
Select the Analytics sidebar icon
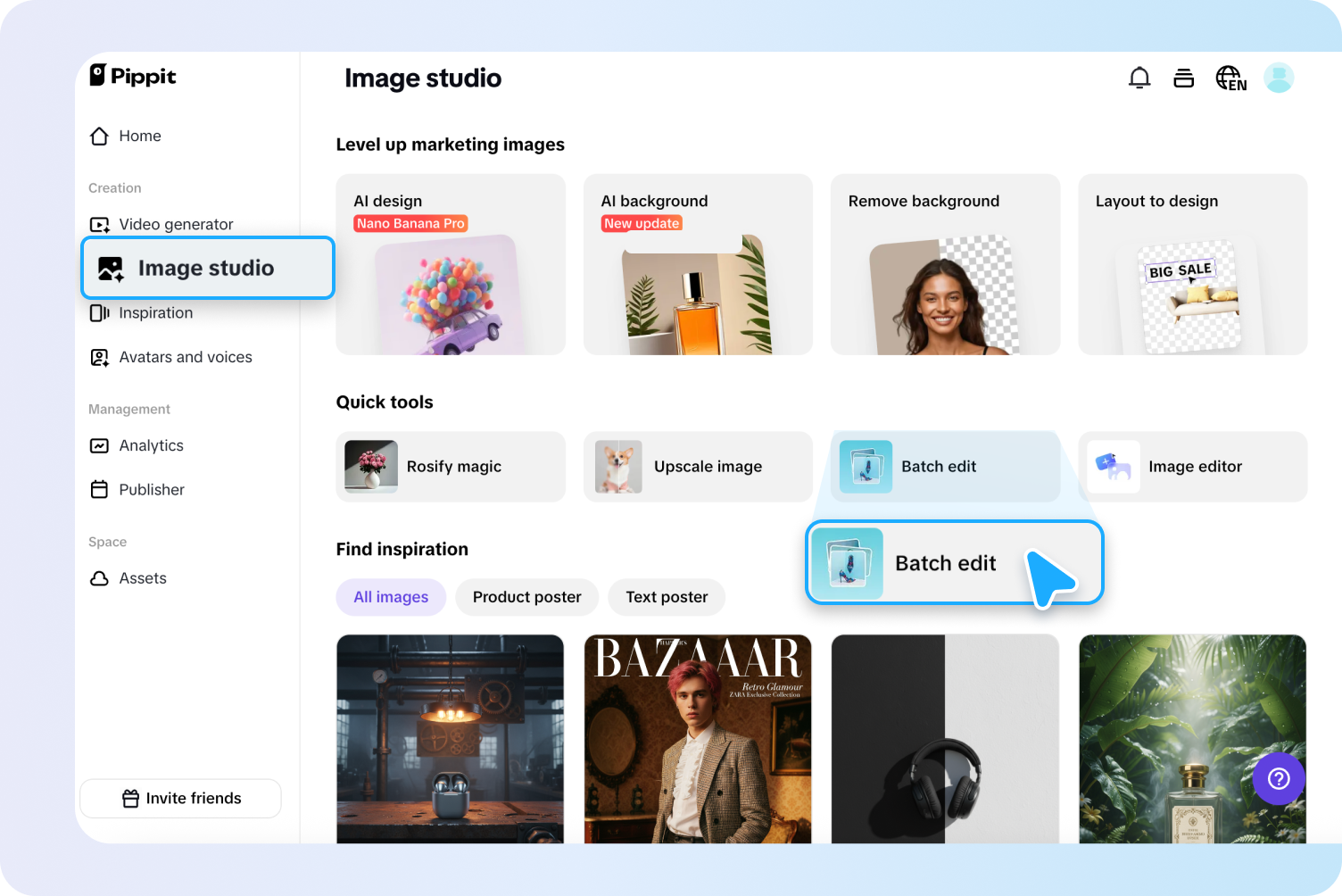tap(100, 445)
